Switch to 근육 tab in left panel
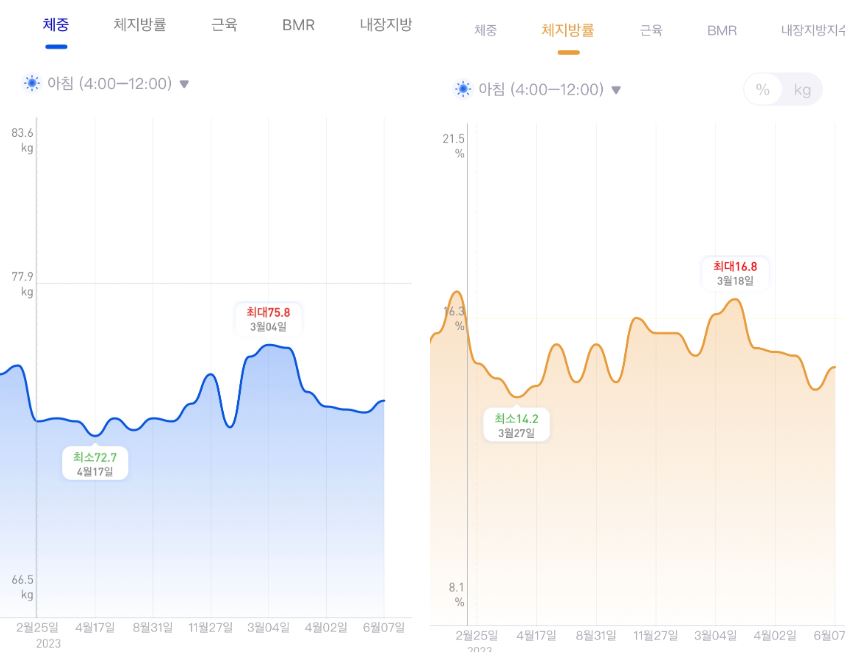Viewport: 852px width, 660px height. (224, 25)
